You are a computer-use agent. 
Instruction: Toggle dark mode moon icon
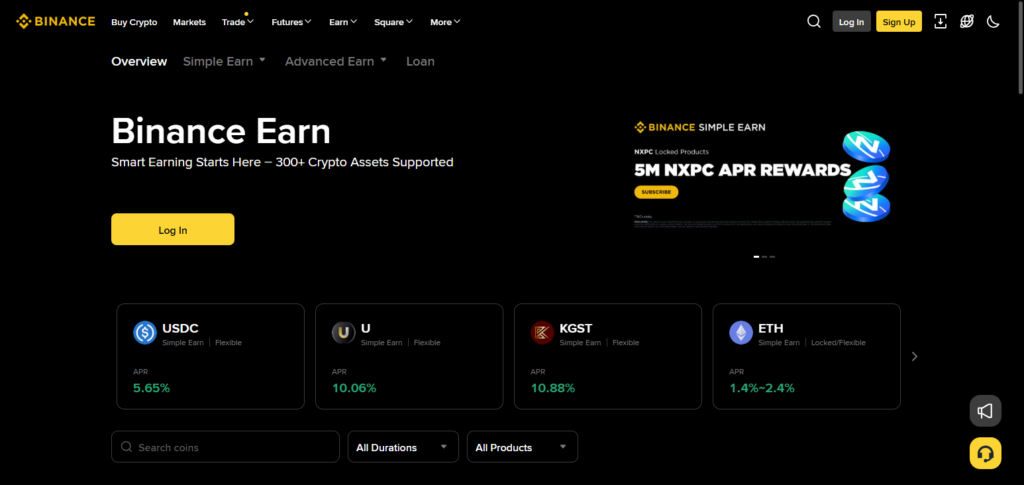point(993,22)
